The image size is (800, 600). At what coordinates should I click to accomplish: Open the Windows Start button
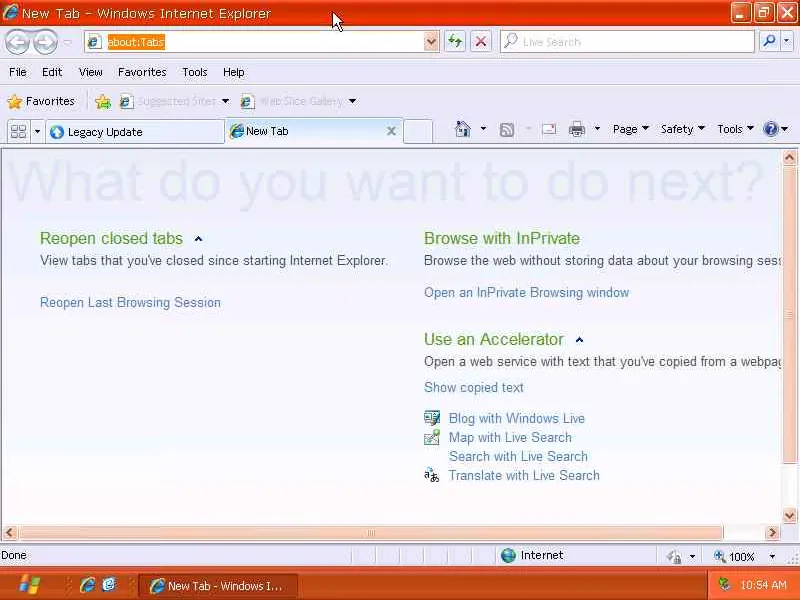coord(29,584)
